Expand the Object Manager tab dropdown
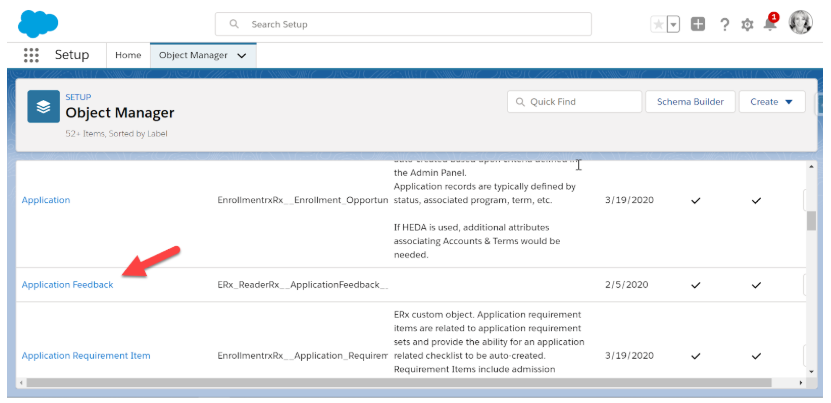831x403 pixels. (x=242, y=56)
